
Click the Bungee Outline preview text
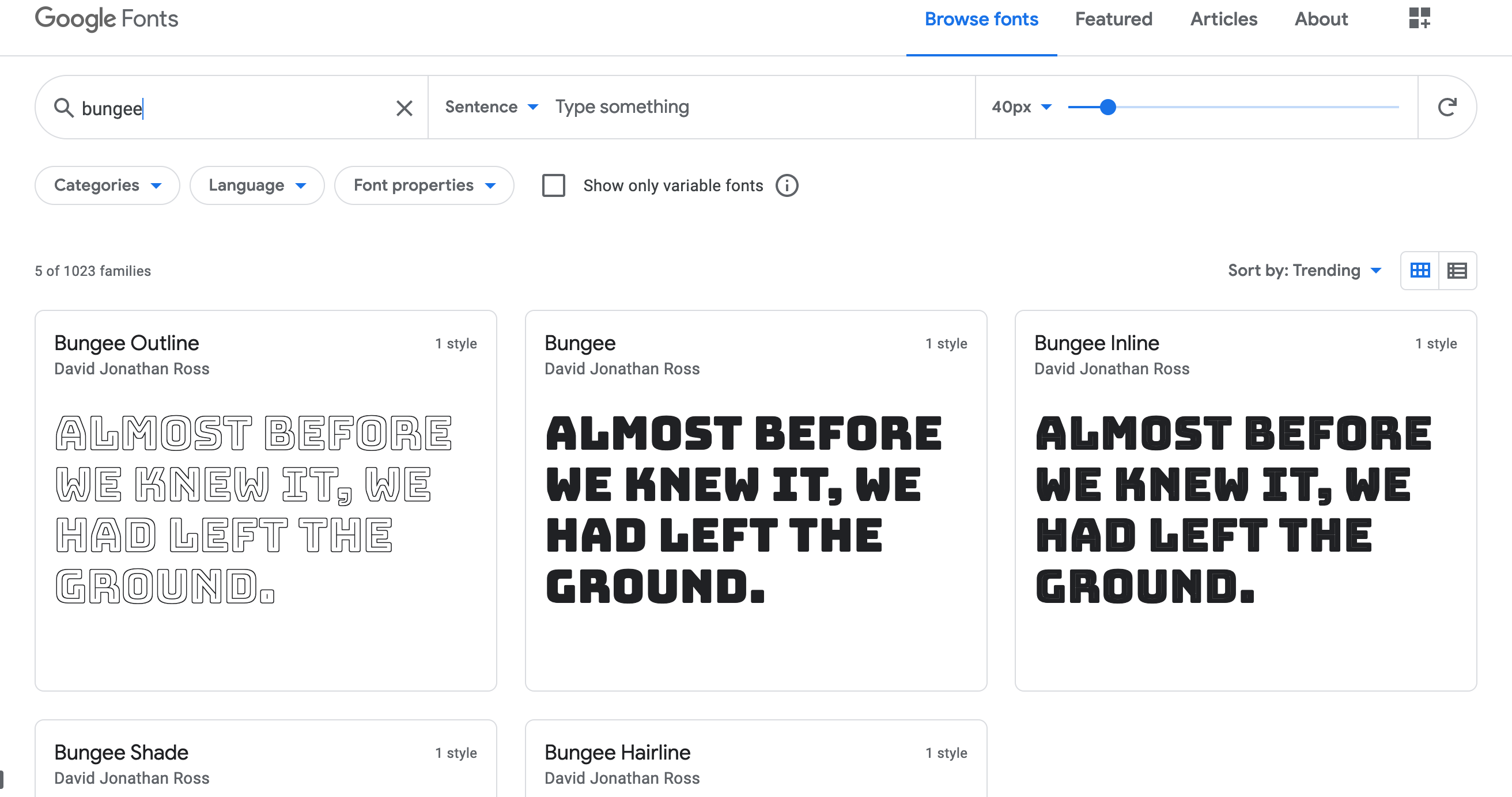pos(254,510)
